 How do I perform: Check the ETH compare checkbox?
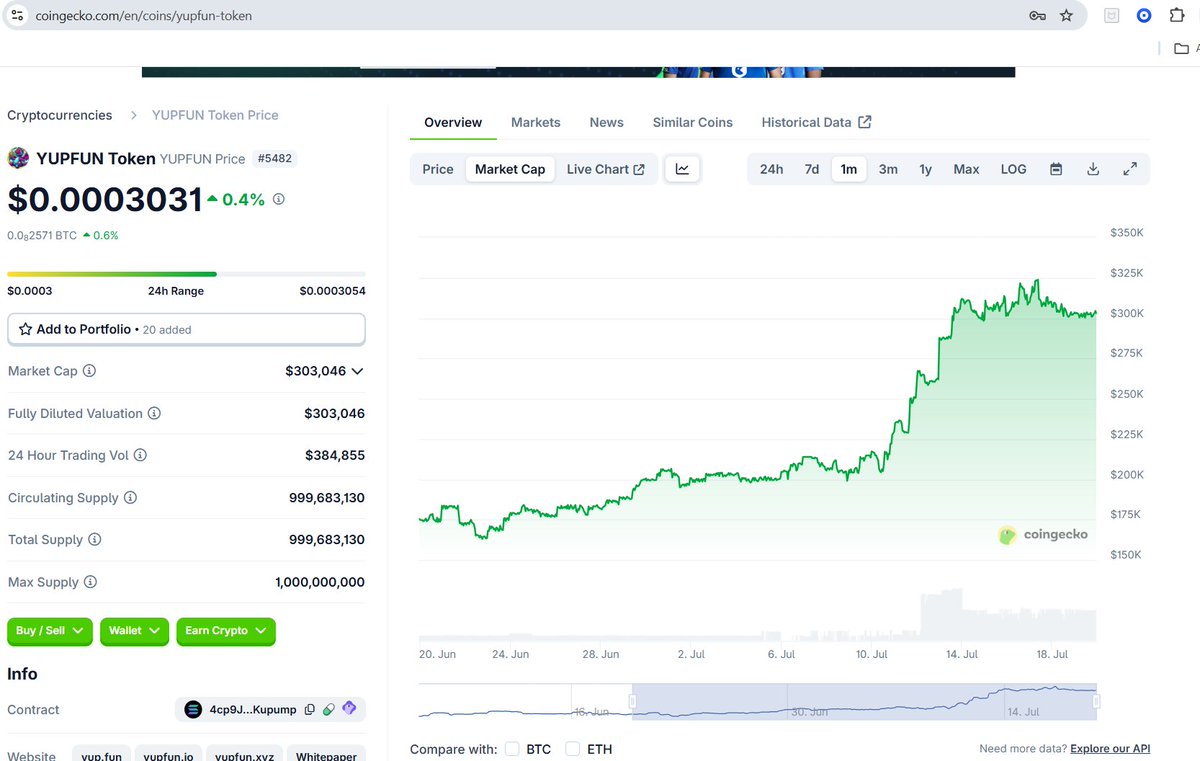click(x=573, y=749)
